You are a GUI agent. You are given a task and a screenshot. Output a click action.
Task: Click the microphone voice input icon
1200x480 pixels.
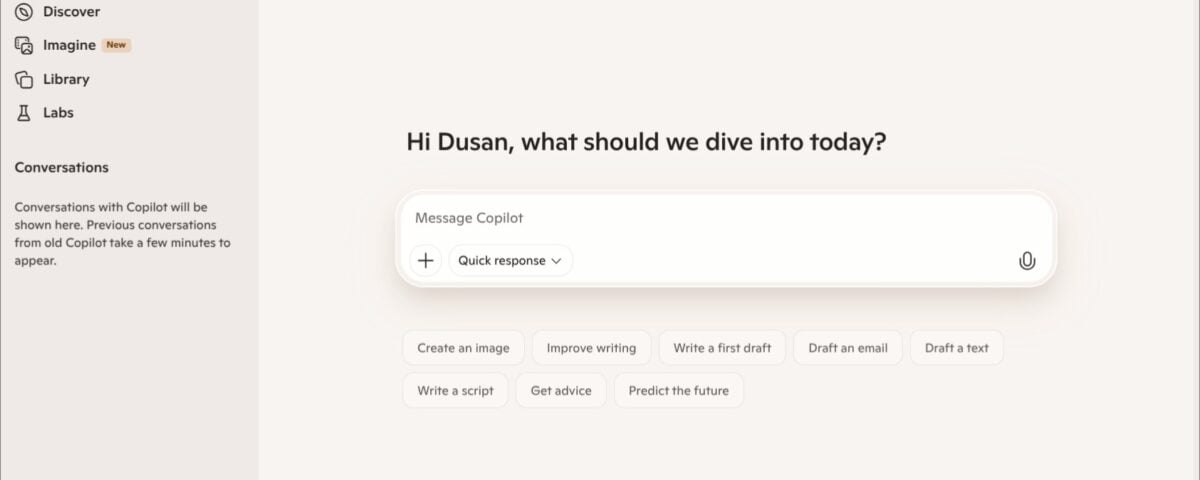[x=1026, y=261]
